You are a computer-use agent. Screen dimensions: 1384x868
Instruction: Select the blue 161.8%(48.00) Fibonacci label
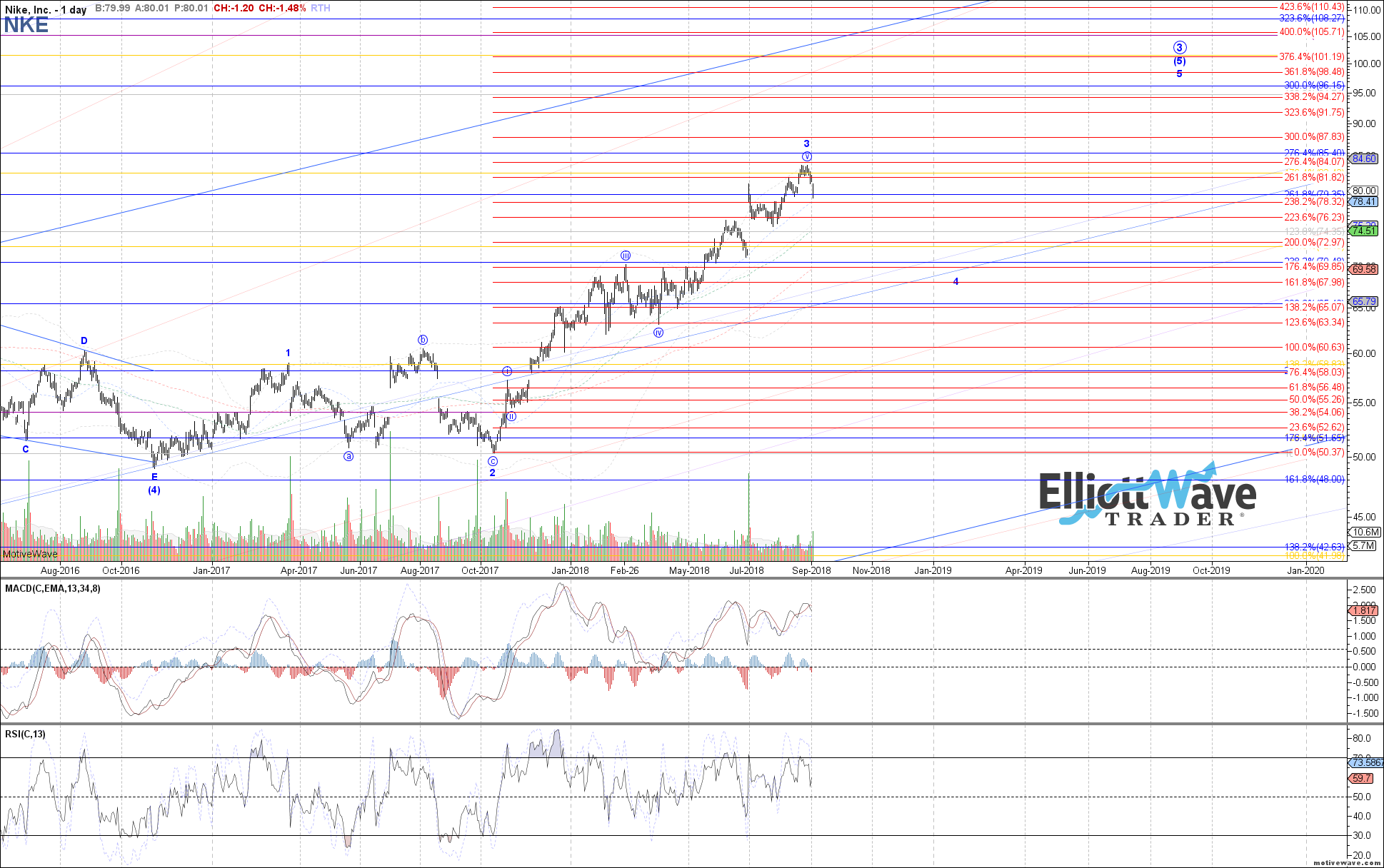[1314, 479]
